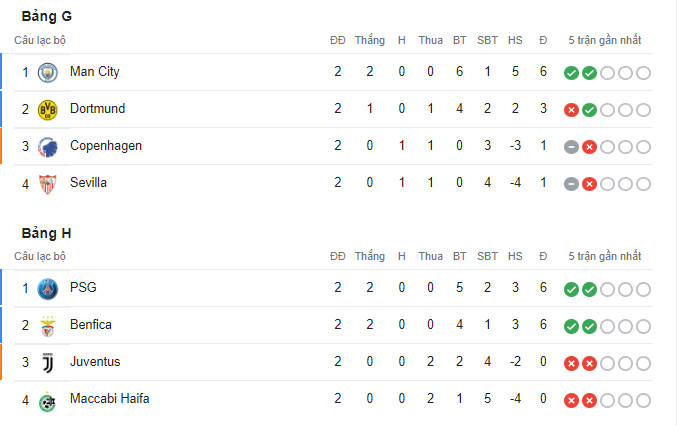Image resolution: width=677 pixels, height=426 pixels.
Task: Click PSG's first green win icon
Action: coord(571,289)
